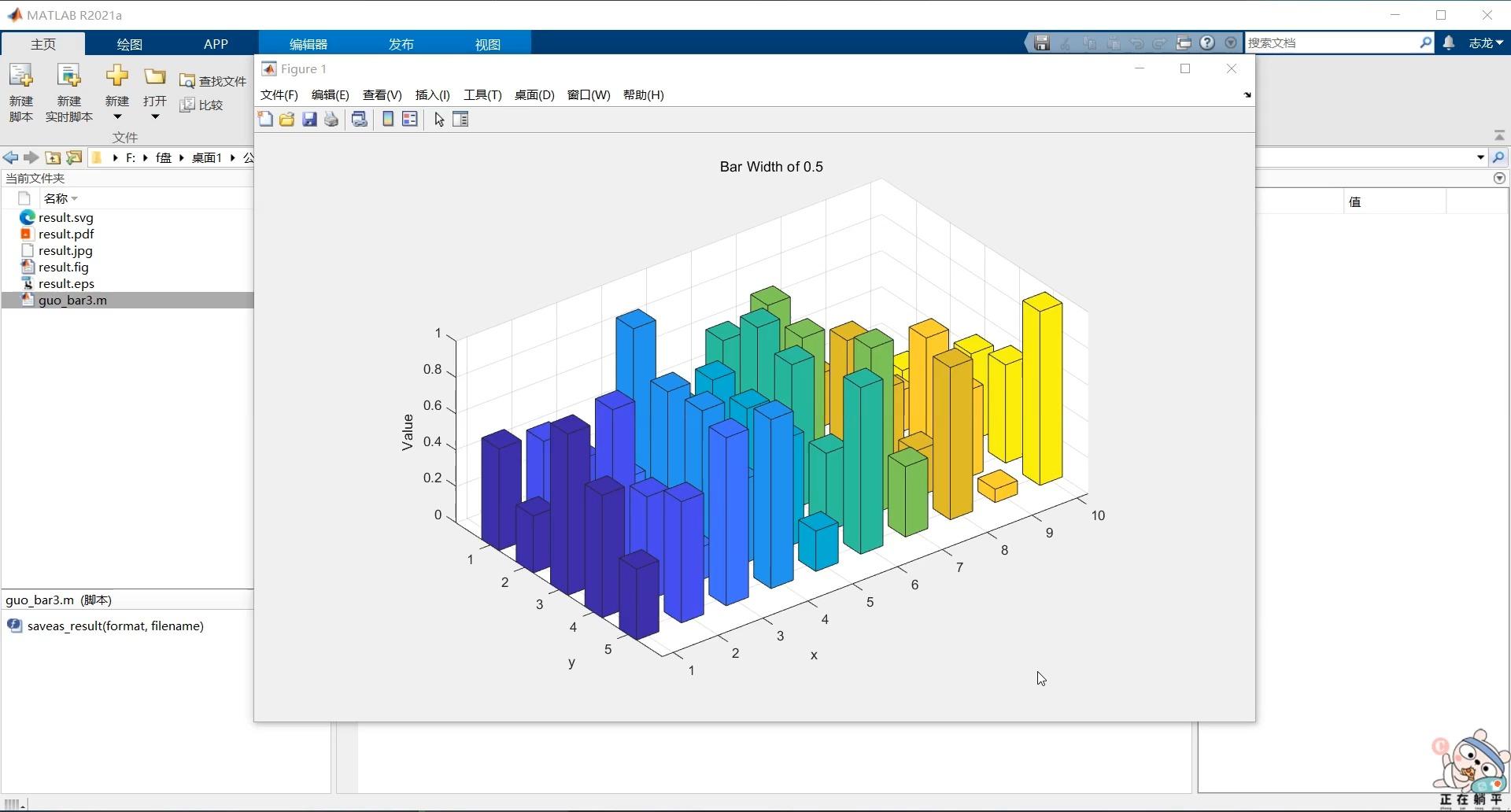Toggle Insert Colorbar in figure toolbar
The height and width of the screenshot is (812, 1511).
tap(388, 119)
